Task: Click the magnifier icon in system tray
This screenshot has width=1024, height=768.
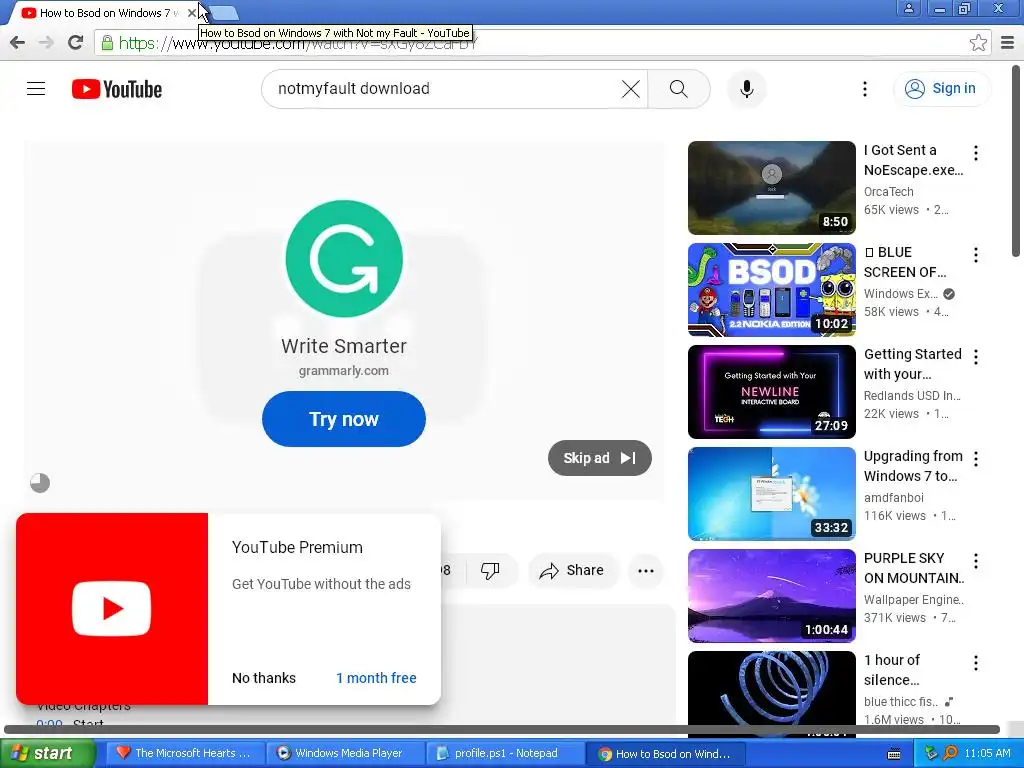Action: tap(950, 754)
